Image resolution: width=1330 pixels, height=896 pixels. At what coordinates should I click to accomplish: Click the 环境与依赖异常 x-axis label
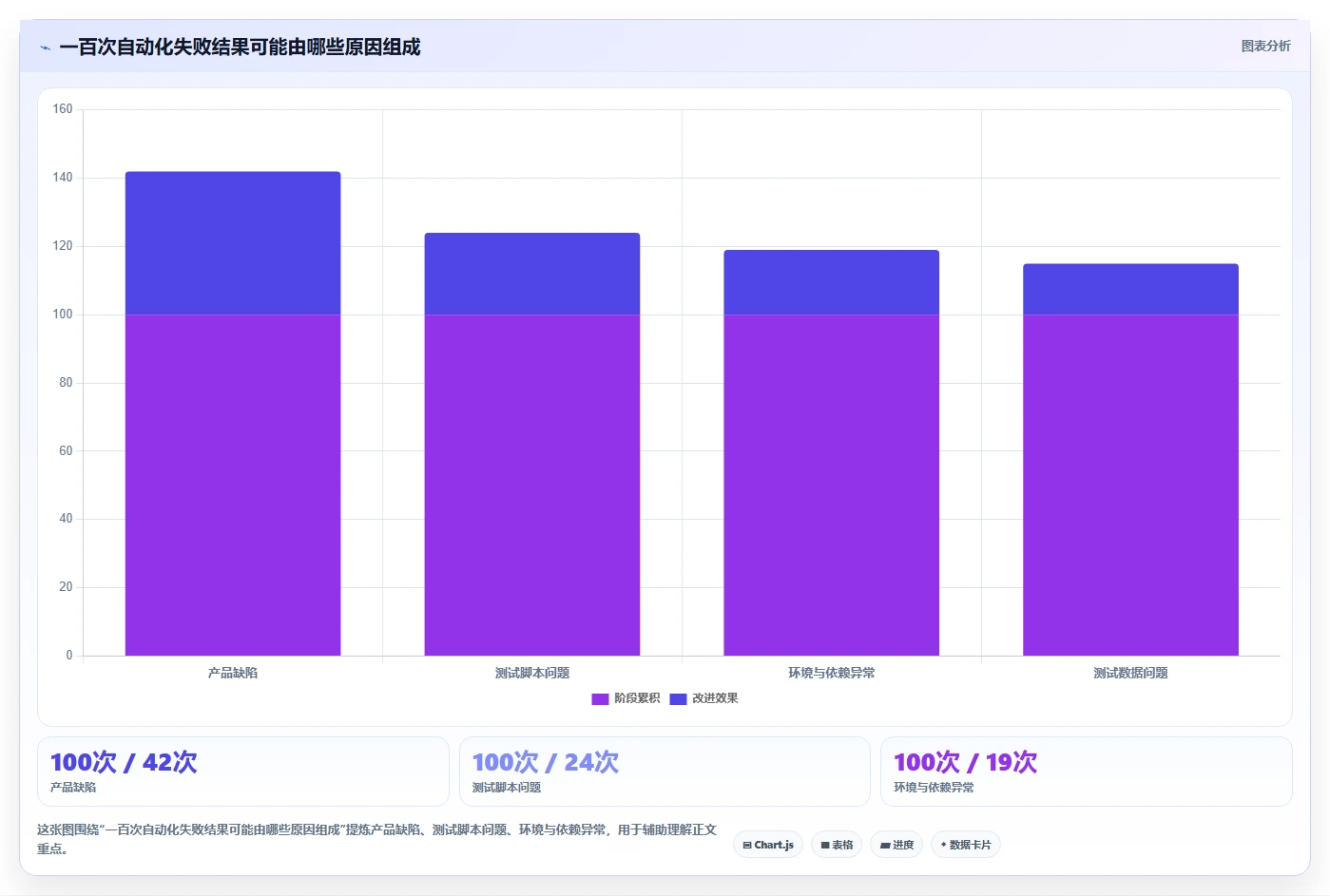click(x=832, y=673)
